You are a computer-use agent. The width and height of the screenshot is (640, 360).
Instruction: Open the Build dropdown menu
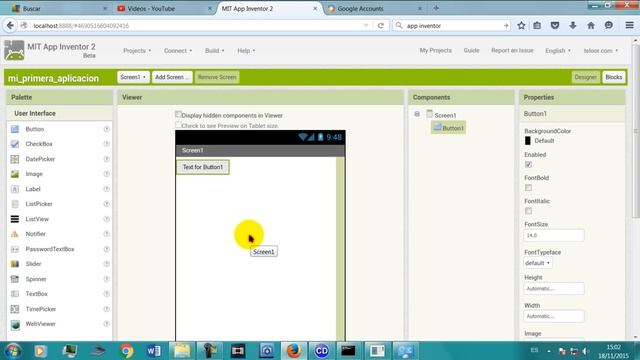pyautogui.click(x=215, y=51)
